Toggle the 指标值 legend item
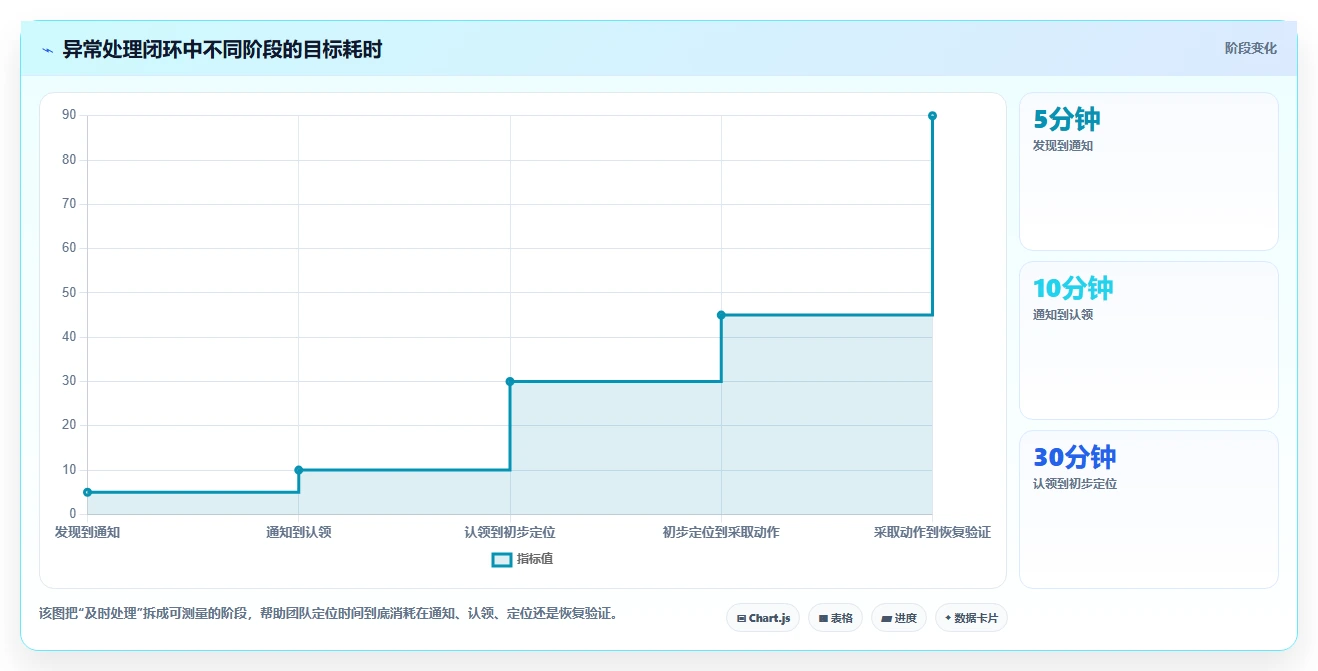This screenshot has height=671, width=1318. (x=522, y=559)
